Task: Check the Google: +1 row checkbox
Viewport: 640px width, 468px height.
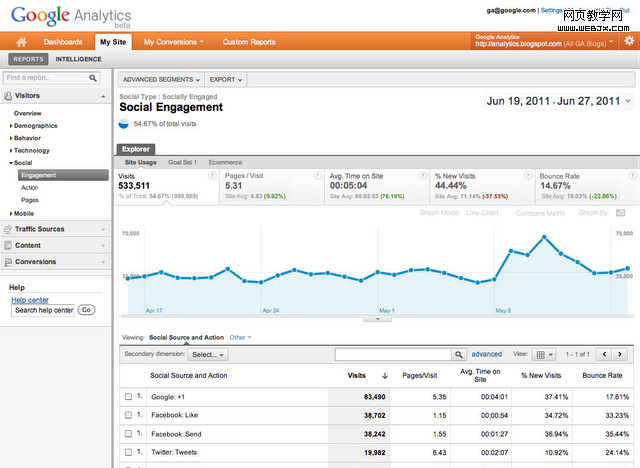Action: (x=128, y=397)
